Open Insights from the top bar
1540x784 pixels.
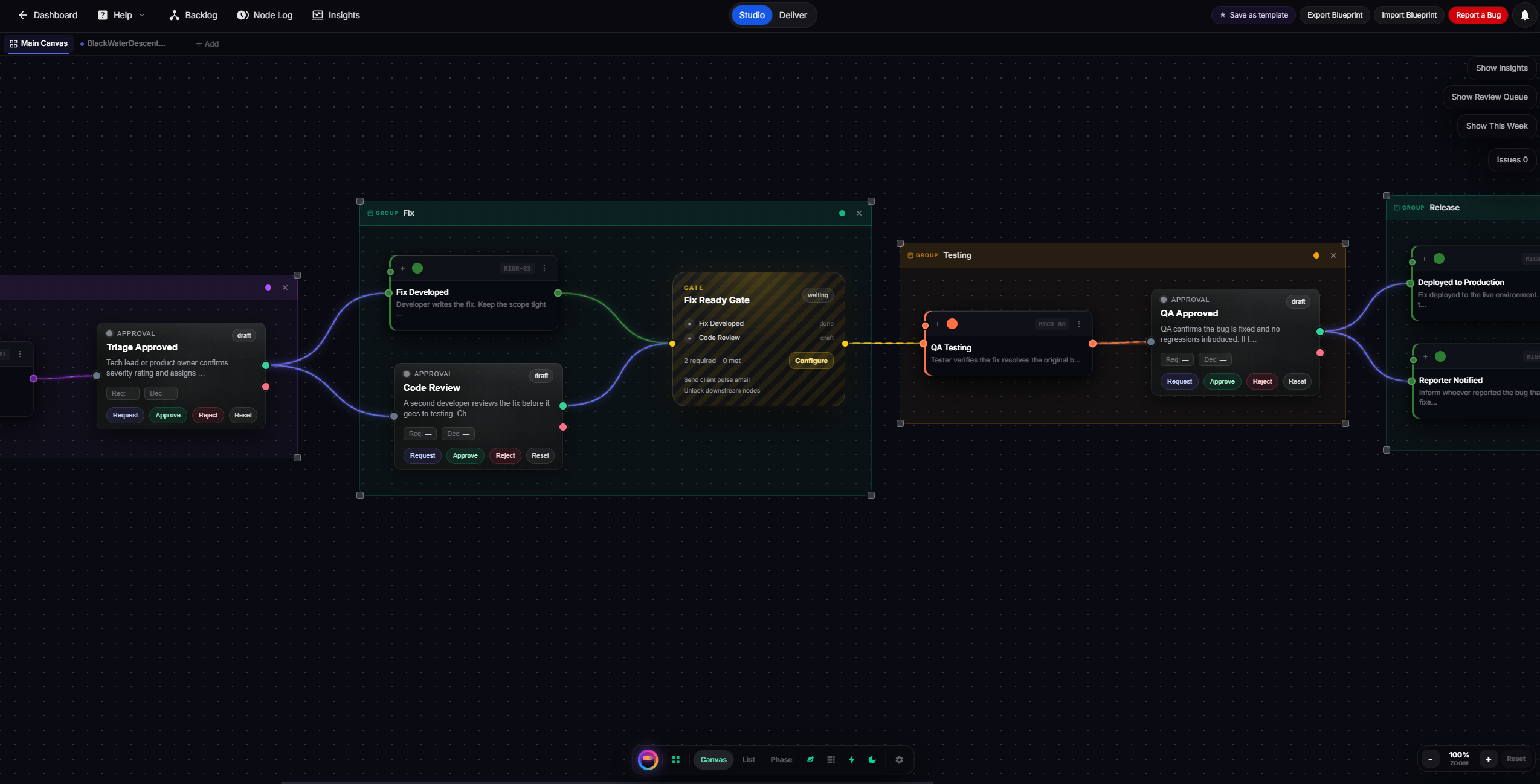pyautogui.click(x=336, y=15)
